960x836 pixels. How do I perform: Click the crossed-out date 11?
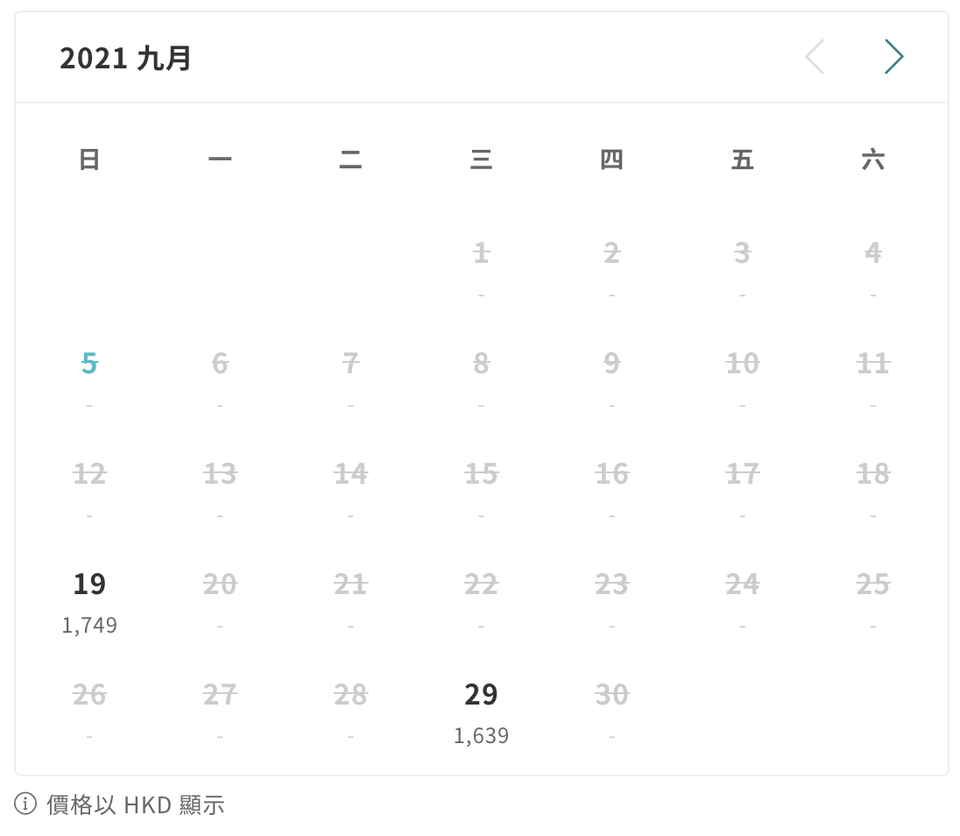coord(873,364)
